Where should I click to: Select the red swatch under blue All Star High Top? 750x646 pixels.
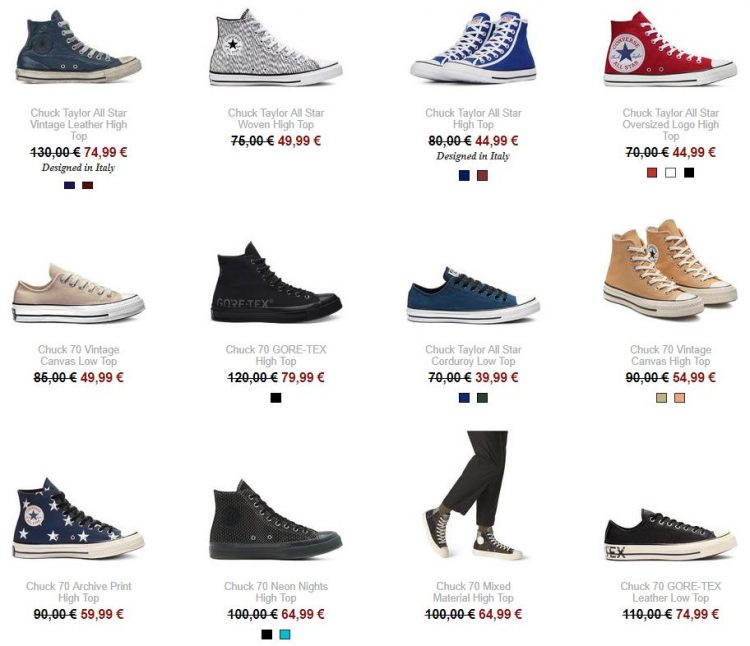483,175
